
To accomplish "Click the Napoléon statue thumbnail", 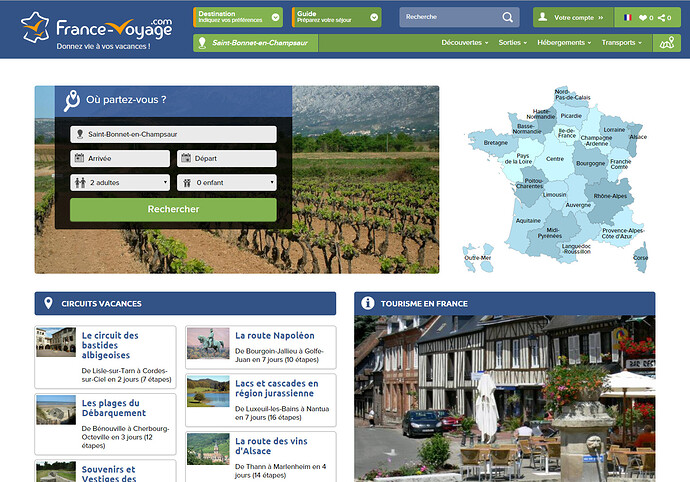I will coord(208,343).
